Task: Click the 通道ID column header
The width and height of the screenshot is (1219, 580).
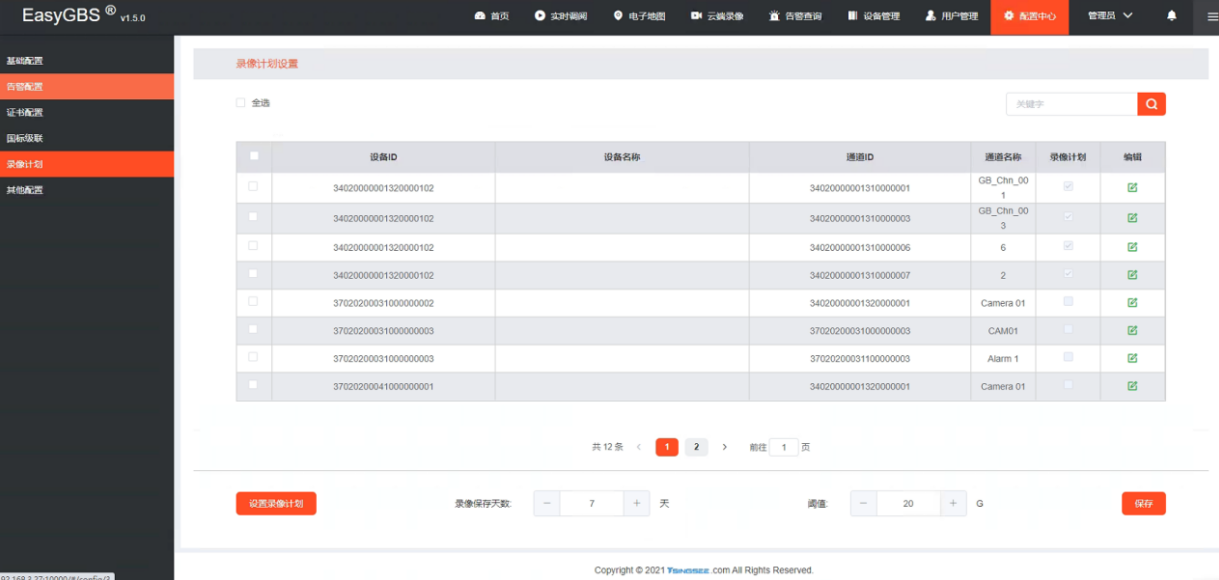Action: coord(860,157)
